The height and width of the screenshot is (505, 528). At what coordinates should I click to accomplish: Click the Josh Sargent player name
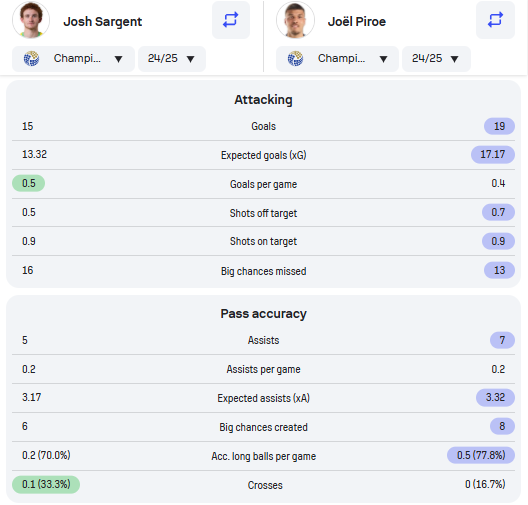coord(103,22)
